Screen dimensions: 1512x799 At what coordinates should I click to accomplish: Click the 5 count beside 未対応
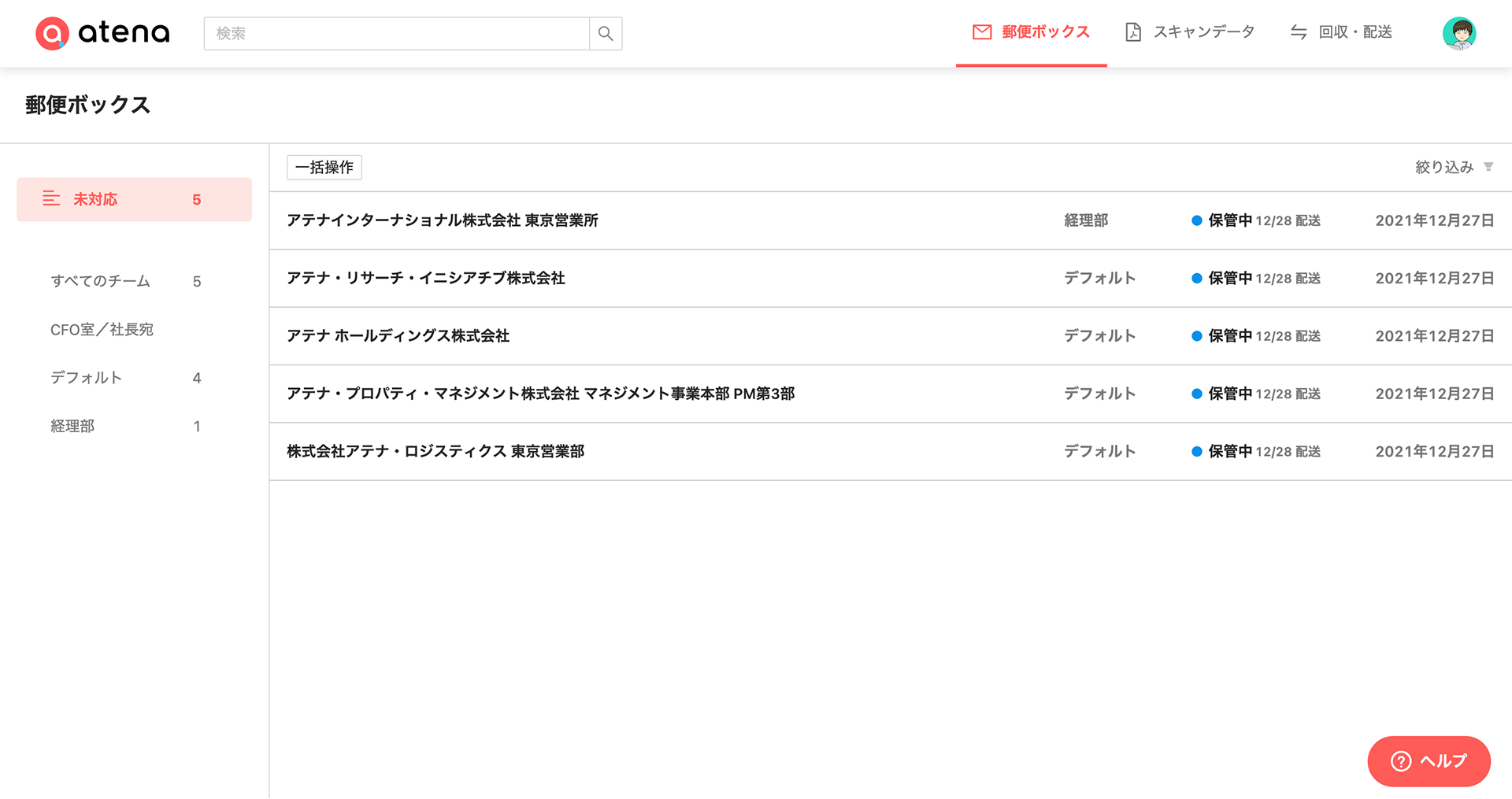pos(197,200)
